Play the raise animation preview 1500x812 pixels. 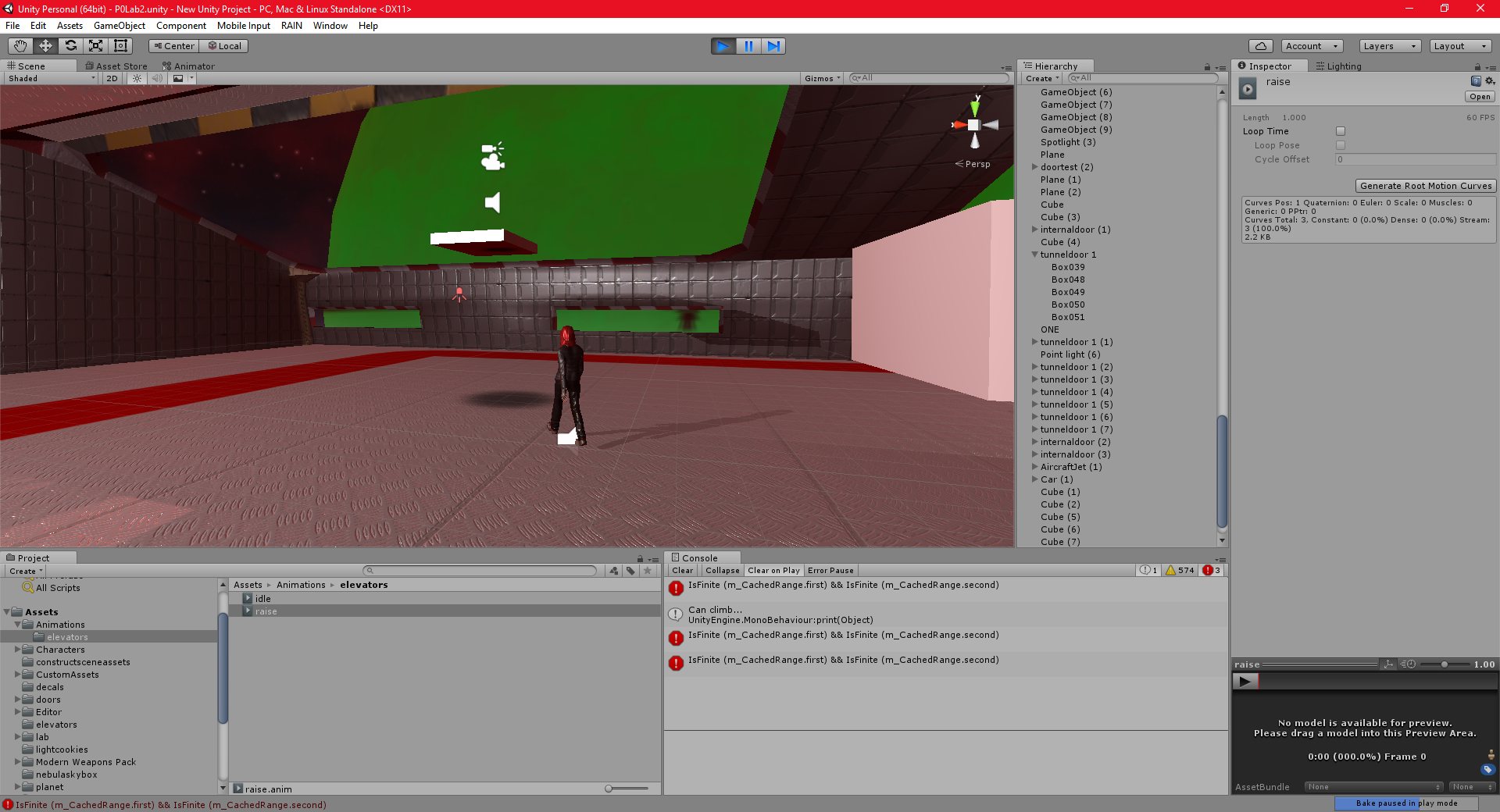pyautogui.click(x=1245, y=681)
